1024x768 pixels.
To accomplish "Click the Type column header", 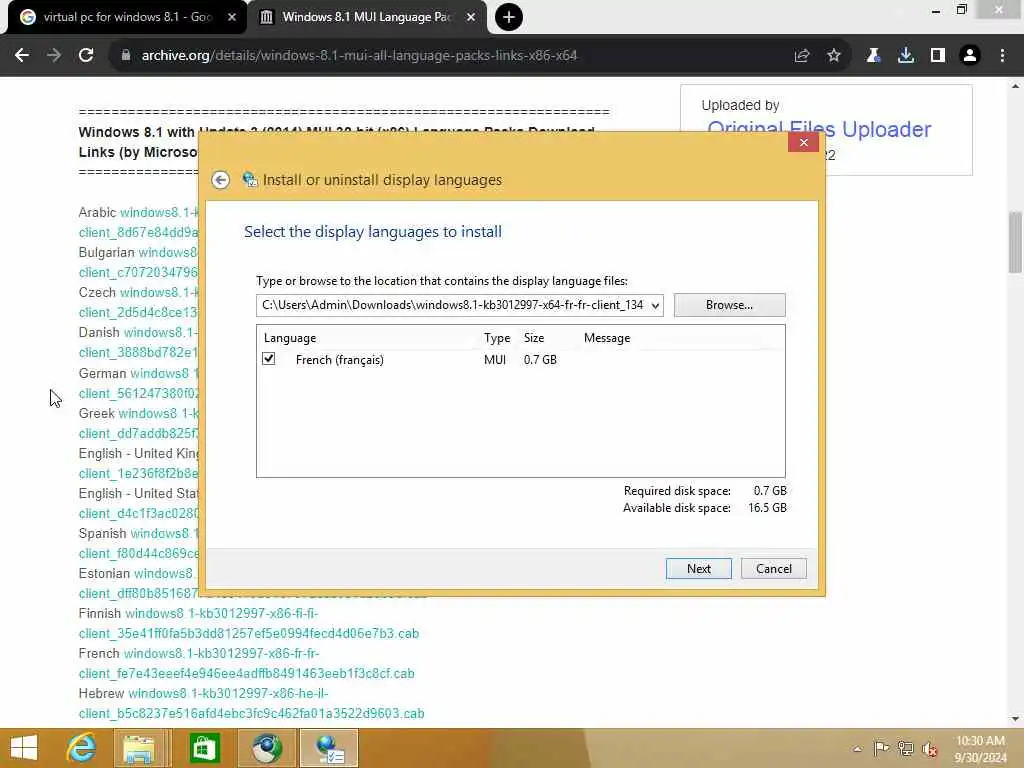I will [497, 338].
